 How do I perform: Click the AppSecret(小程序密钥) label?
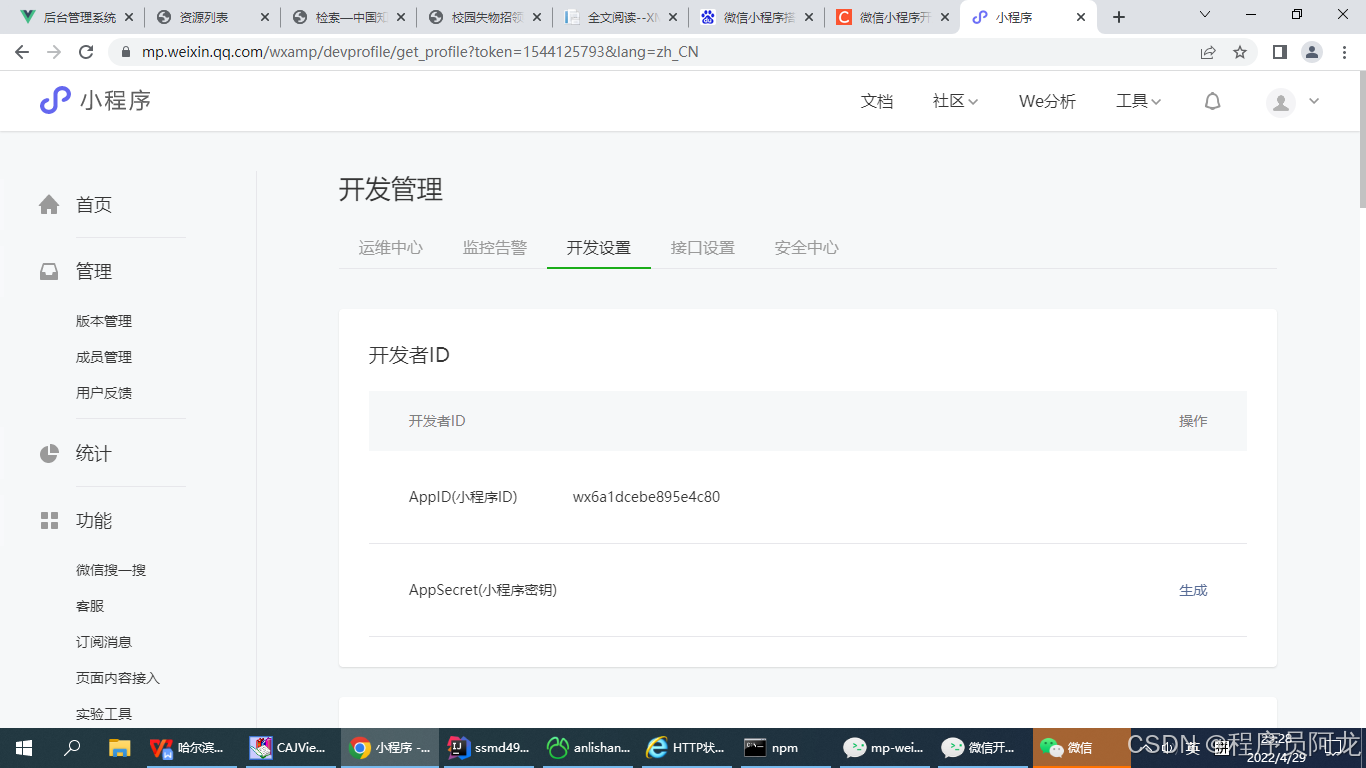click(x=483, y=590)
